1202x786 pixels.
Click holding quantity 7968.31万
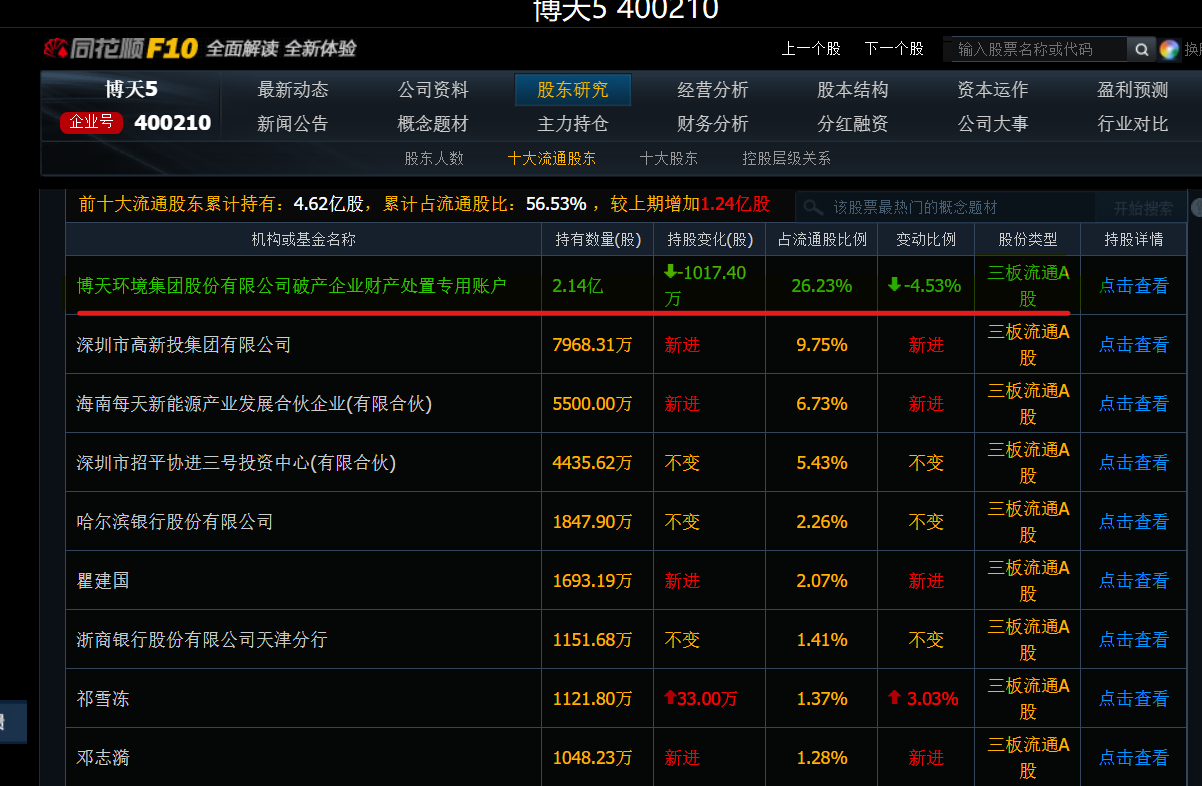pyautogui.click(x=593, y=345)
